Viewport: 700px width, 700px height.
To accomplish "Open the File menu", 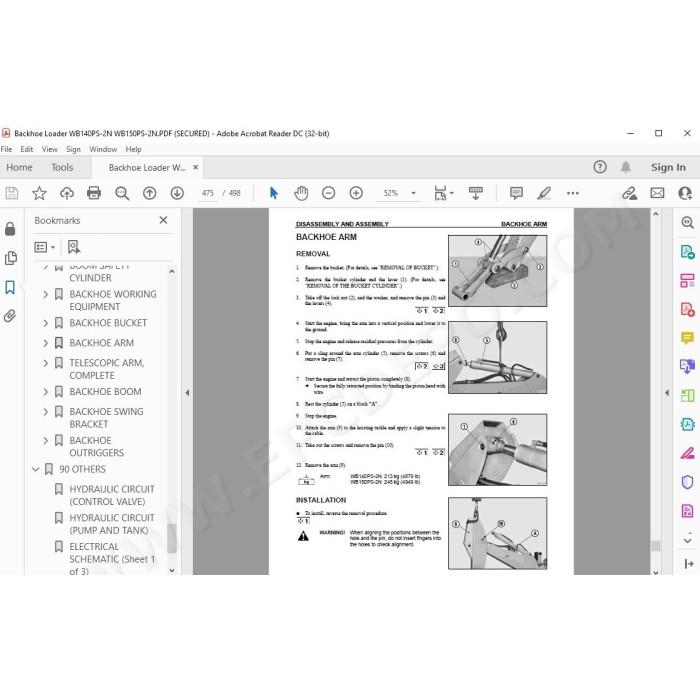I will [6, 149].
